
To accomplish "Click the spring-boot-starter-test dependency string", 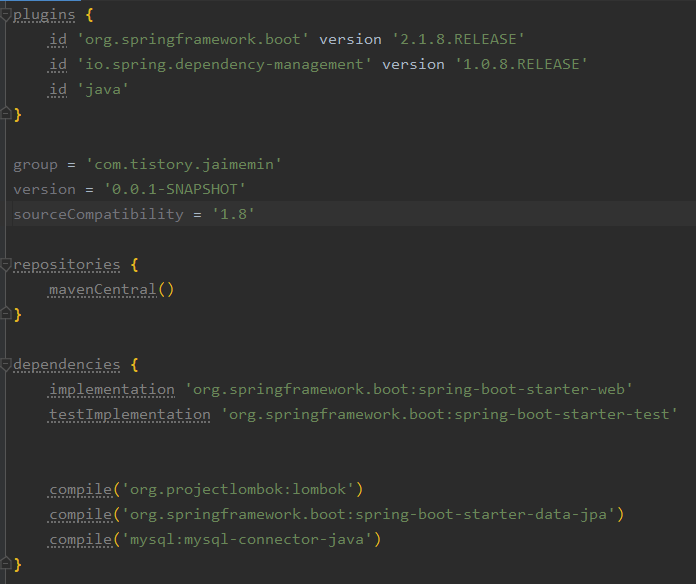I will point(449,414).
